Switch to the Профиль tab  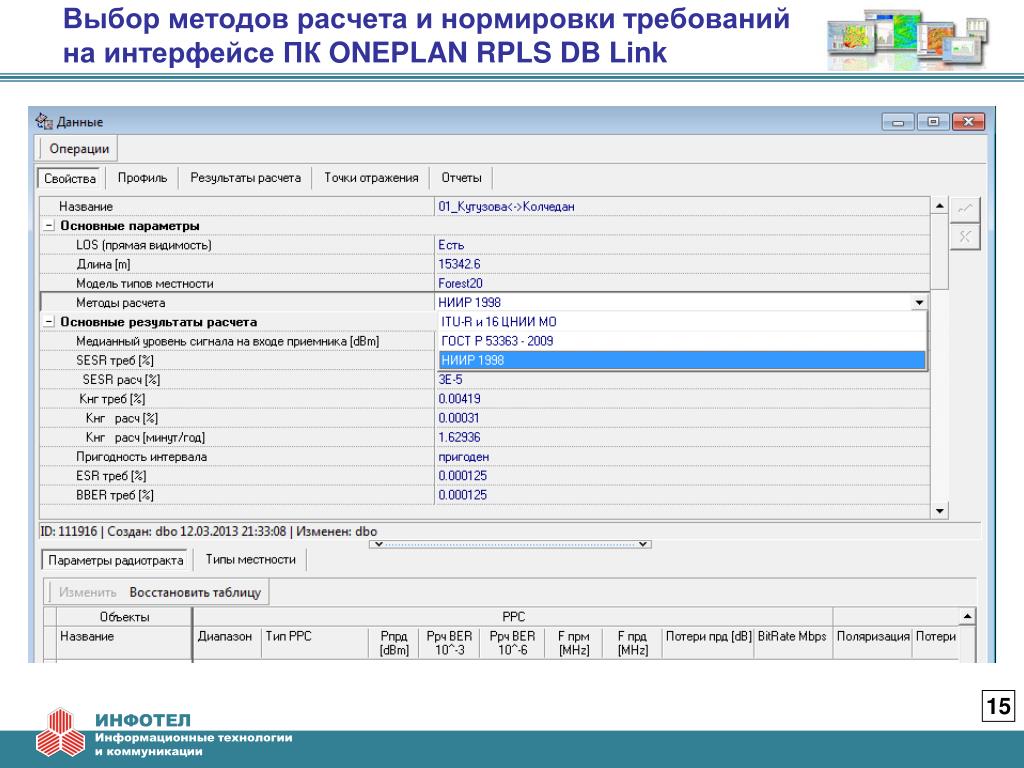point(142,178)
